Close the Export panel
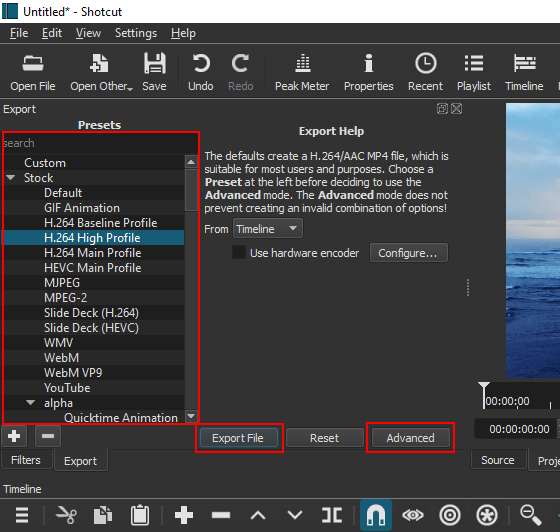The height and width of the screenshot is (532, 560). (x=456, y=109)
